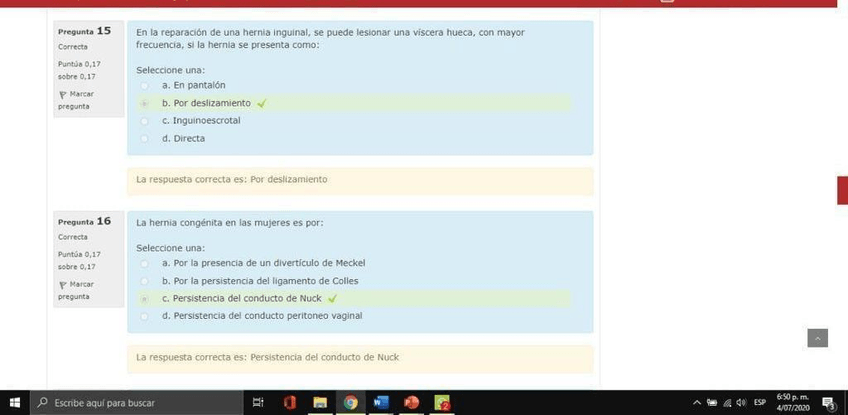Click the green checkmark beside Por deslizamiento
The width and height of the screenshot is (848, 415).
262,103
